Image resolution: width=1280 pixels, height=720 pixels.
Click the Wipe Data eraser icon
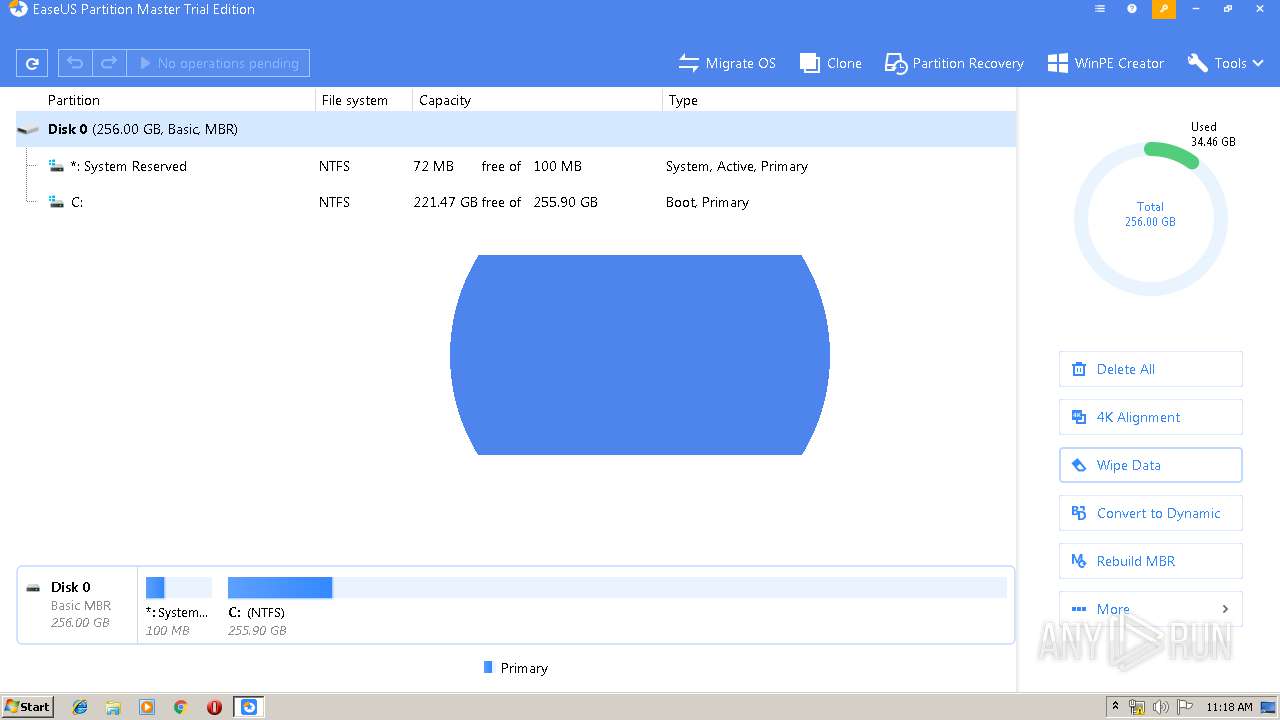click(x=1079, y=465)
